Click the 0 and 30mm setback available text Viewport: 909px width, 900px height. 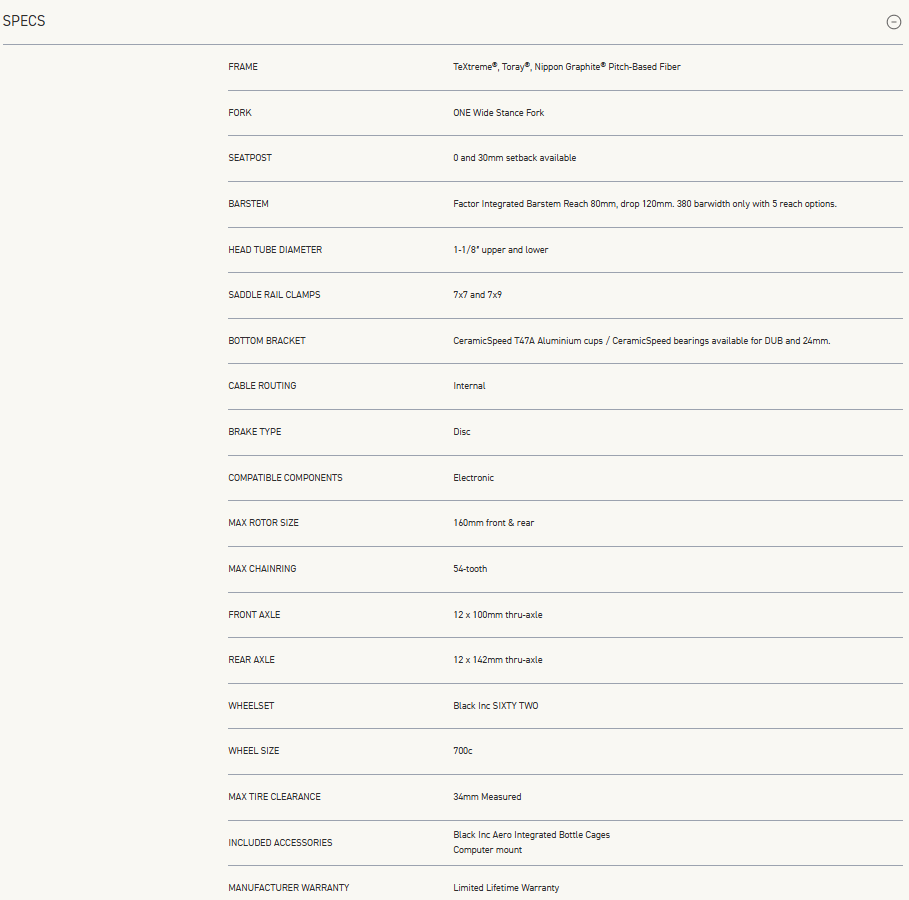click(515, 158)
